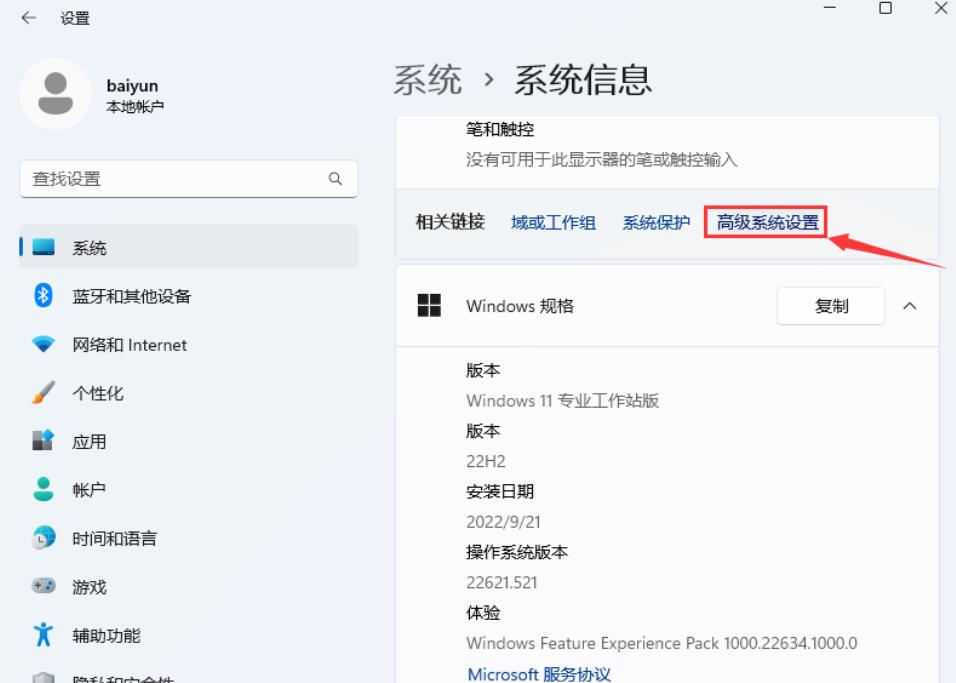Click the 蓝牙和其他设备 Bluetooth icon
Viewport: 956px width, 683px height.
(43, 295)
